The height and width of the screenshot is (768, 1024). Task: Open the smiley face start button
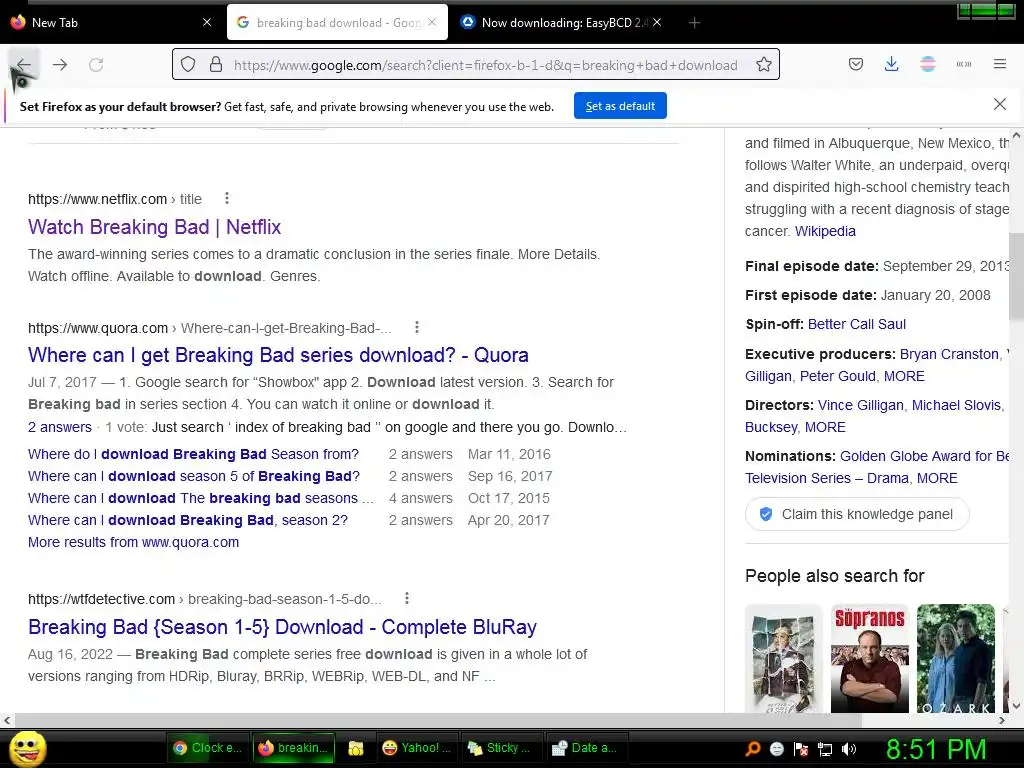27,748
